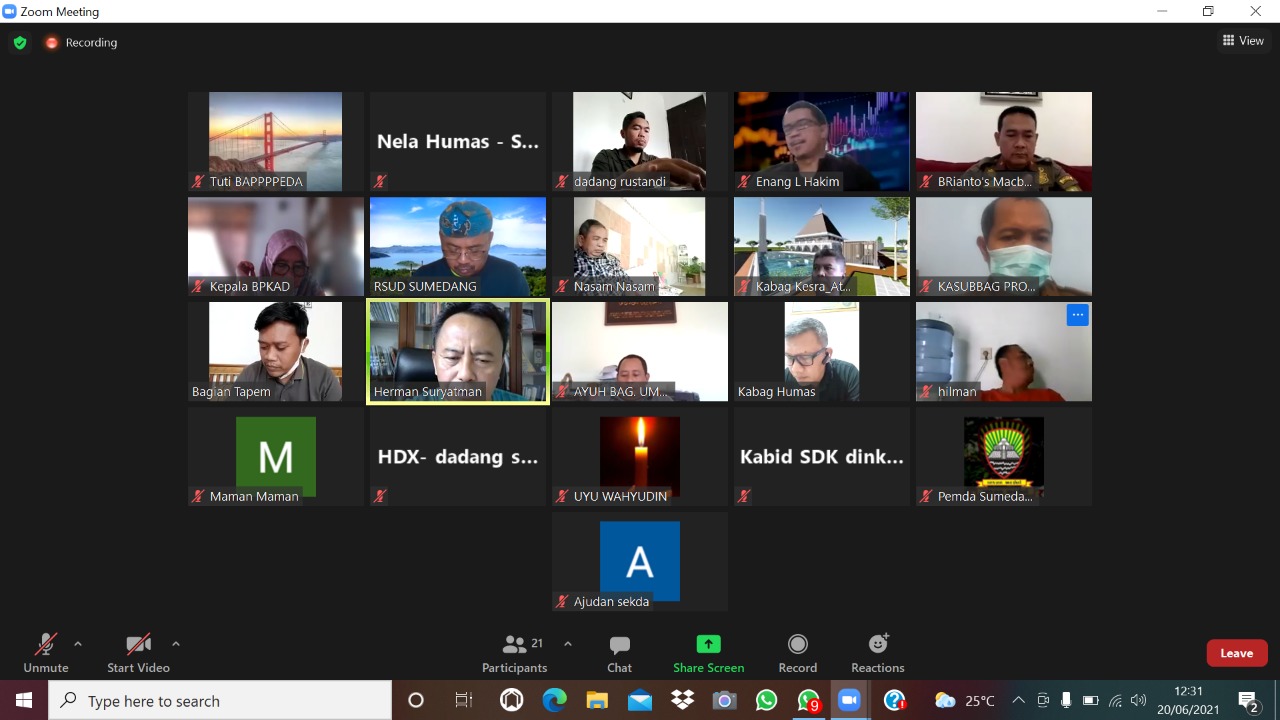Click the Record icon
Viewport: 1280px width, 720px height.
[x=797, y=653]
